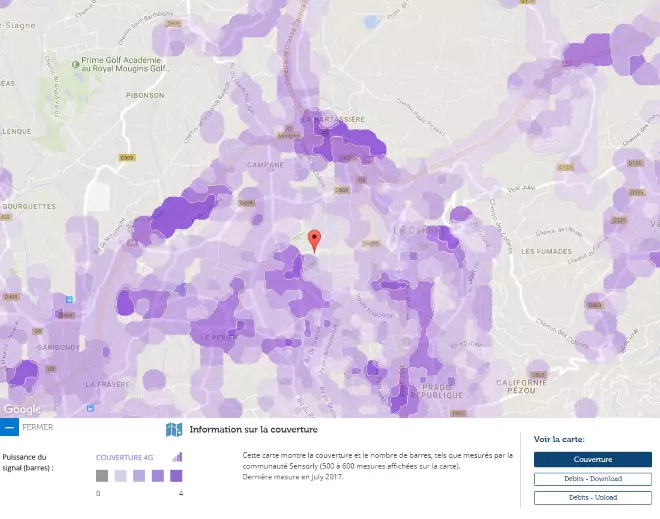
Task: Switch map to Débits - Download
Action: (x=592, y=479)
